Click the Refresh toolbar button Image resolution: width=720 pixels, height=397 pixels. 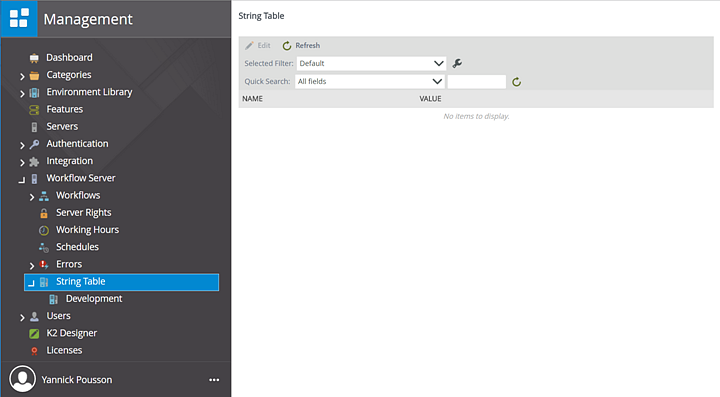(x=301, y=45)
